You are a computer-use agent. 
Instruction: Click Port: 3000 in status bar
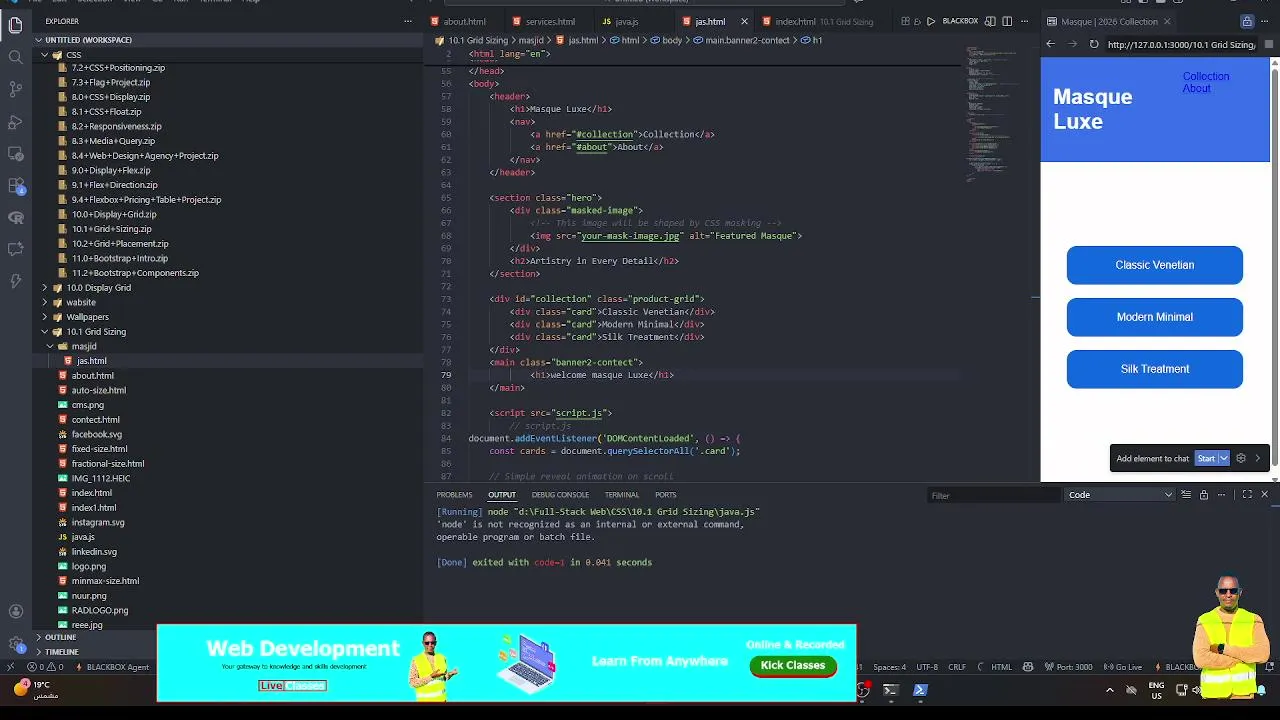(x=1069, y=667)
